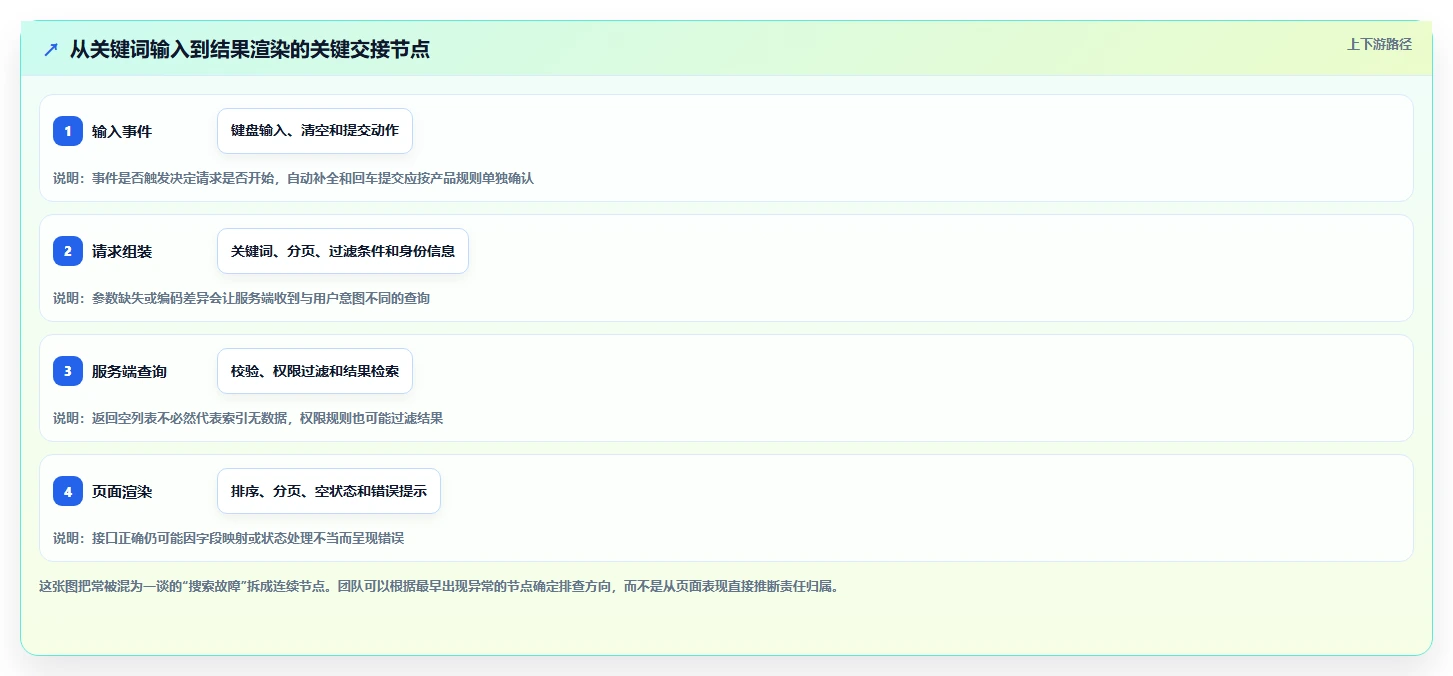Click the heading 从关键词输入到结果渲染的关键交接节点

250,49
